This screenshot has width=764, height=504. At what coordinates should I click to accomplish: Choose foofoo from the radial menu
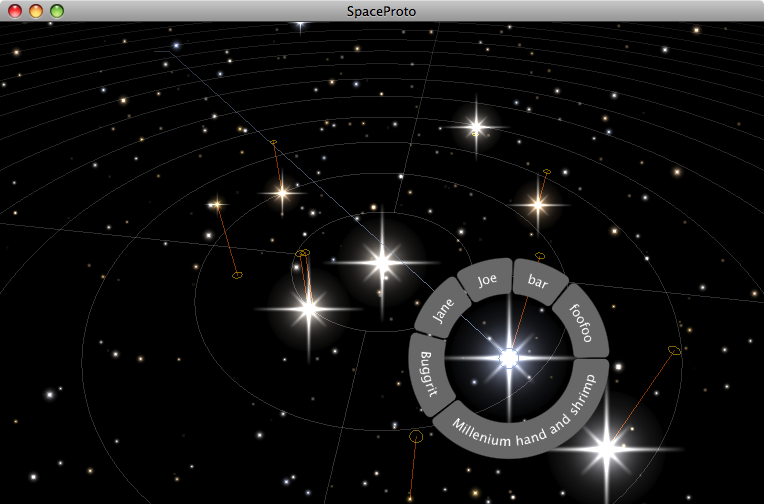point(581,322)
